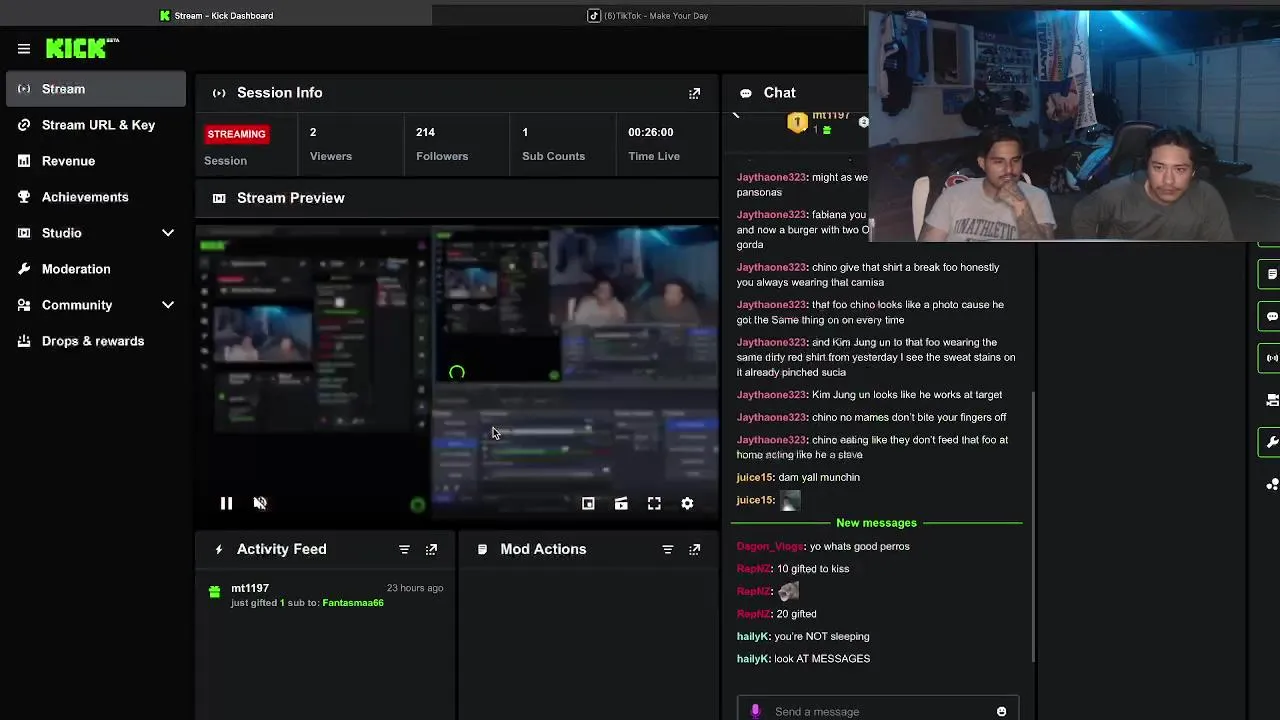Click the gold rank badge in chat

click(x=797, y=123)
